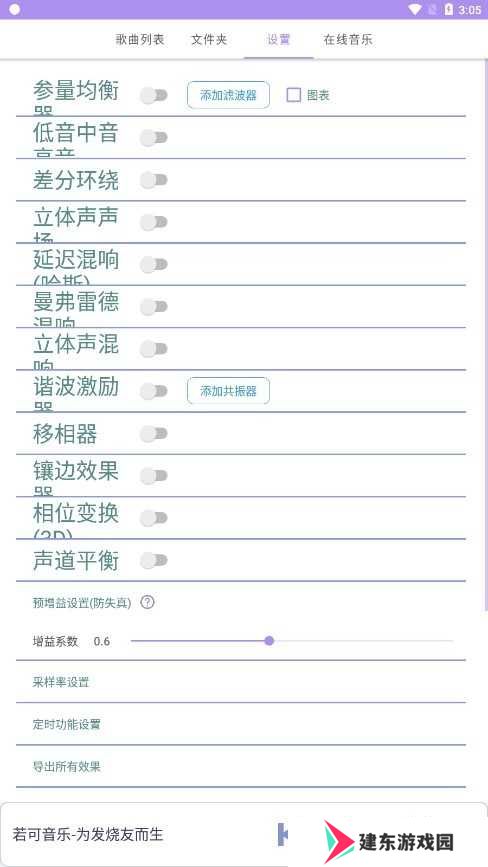The width and height of the screenshot is (488, 867).
Task: Check the 图表 checkbox
Action: 293,95
